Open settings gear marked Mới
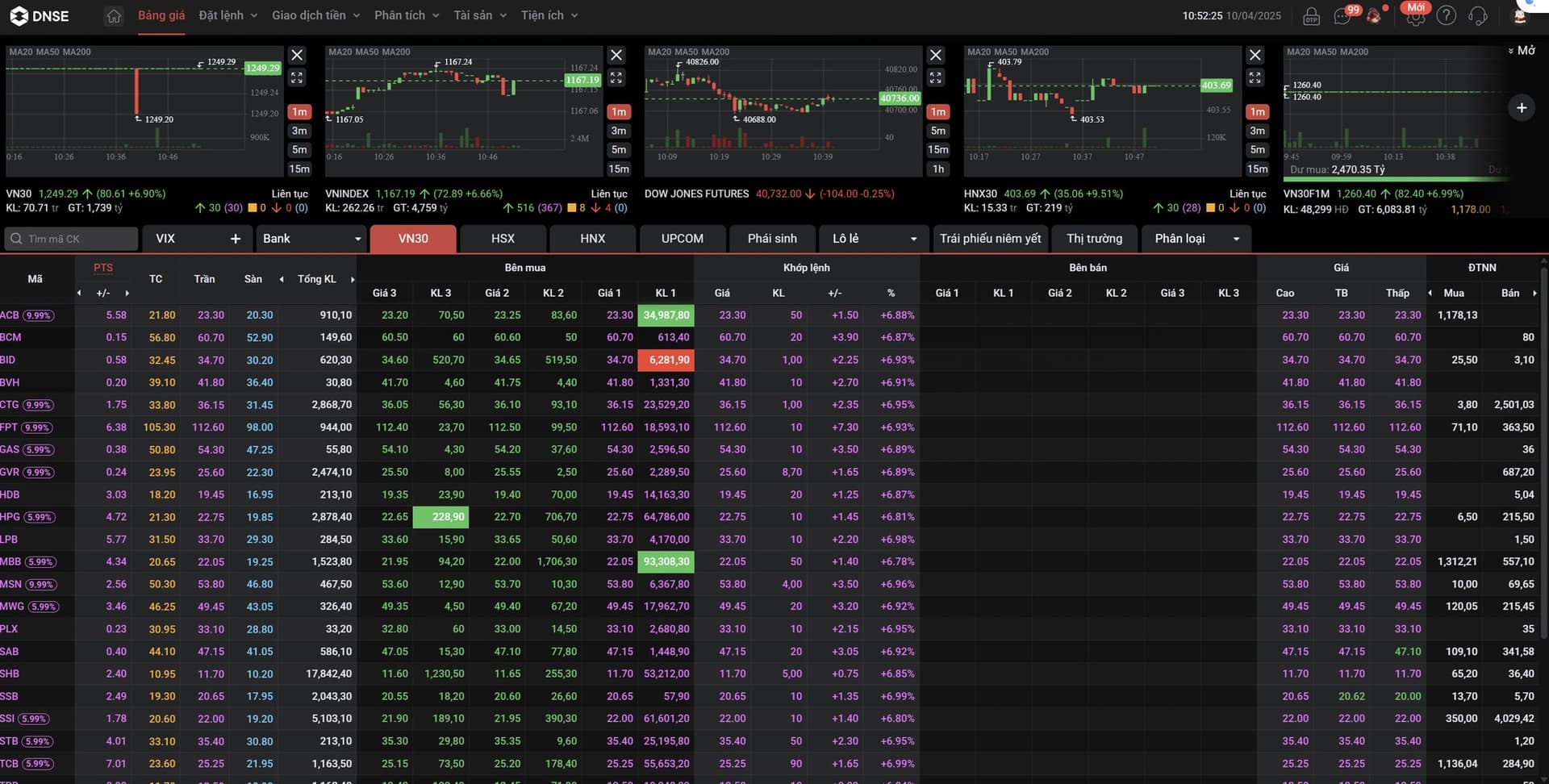This screenshot has height=784, width=1549. [x=1414, y=17]
